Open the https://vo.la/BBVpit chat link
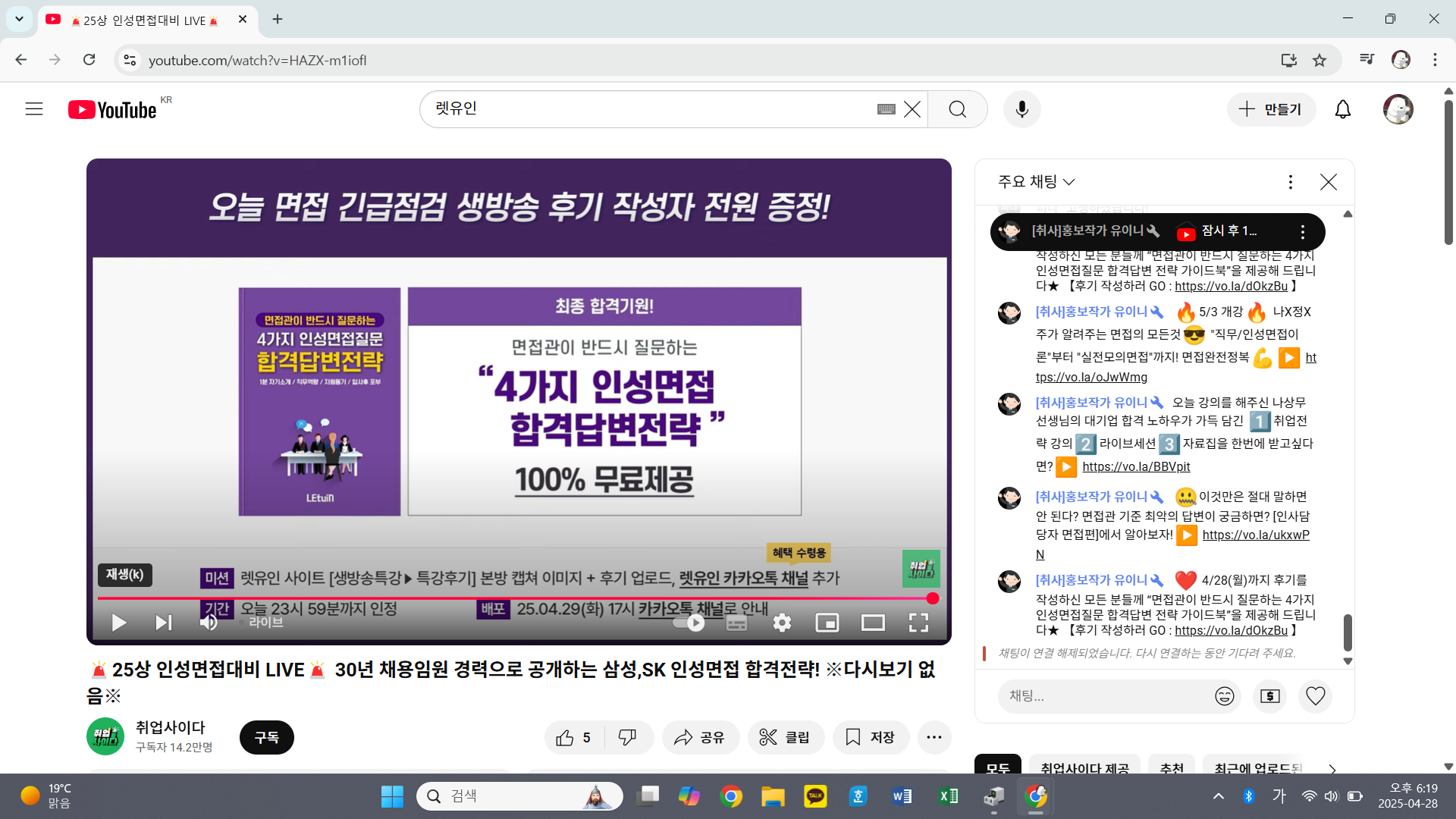The image size is (1456, 819). (1136, 467)
